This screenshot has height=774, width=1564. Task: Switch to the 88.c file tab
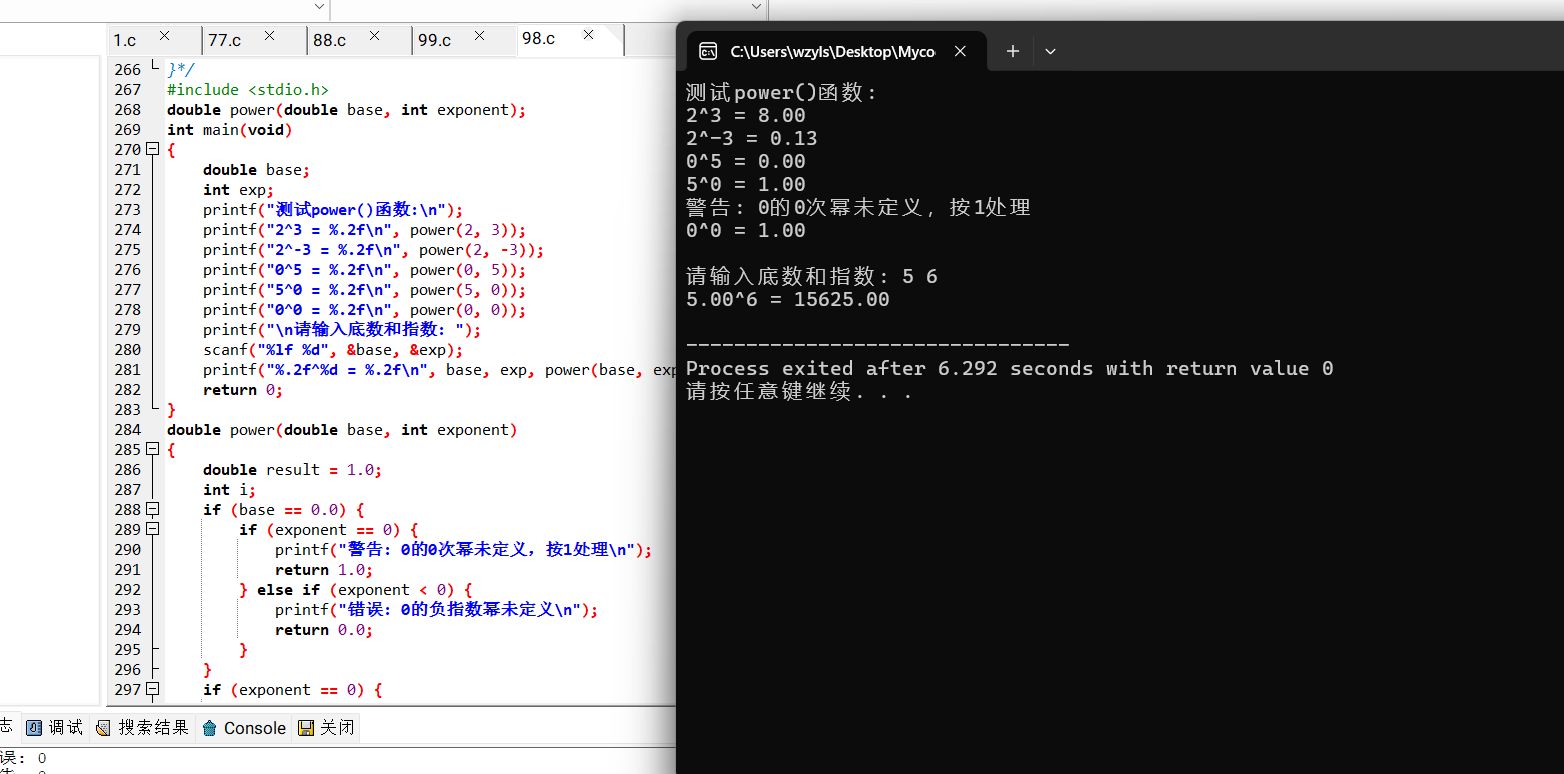(x=329, y=40)
